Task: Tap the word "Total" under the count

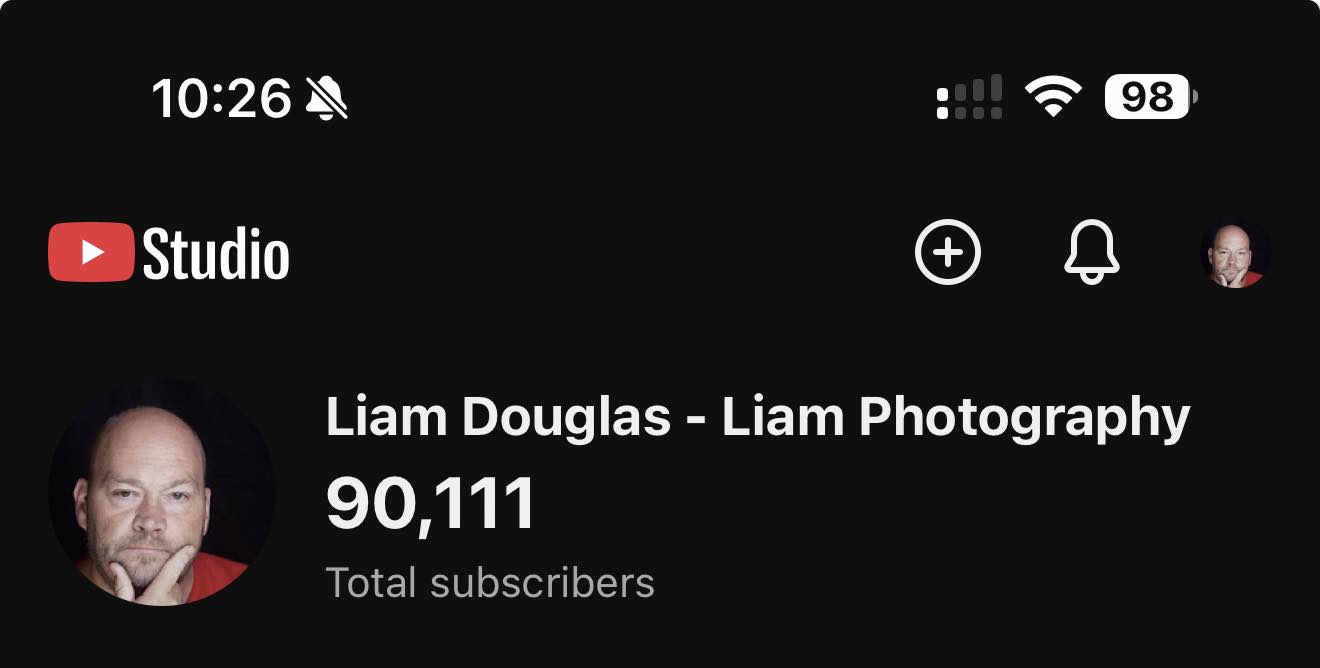Action: click(x=373, y=582)
